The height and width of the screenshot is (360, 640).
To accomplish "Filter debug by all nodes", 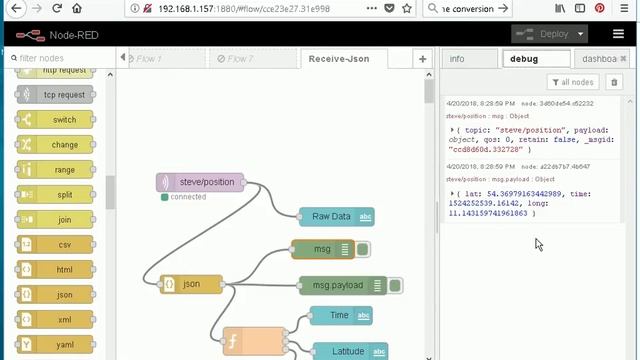I will 573,82.
